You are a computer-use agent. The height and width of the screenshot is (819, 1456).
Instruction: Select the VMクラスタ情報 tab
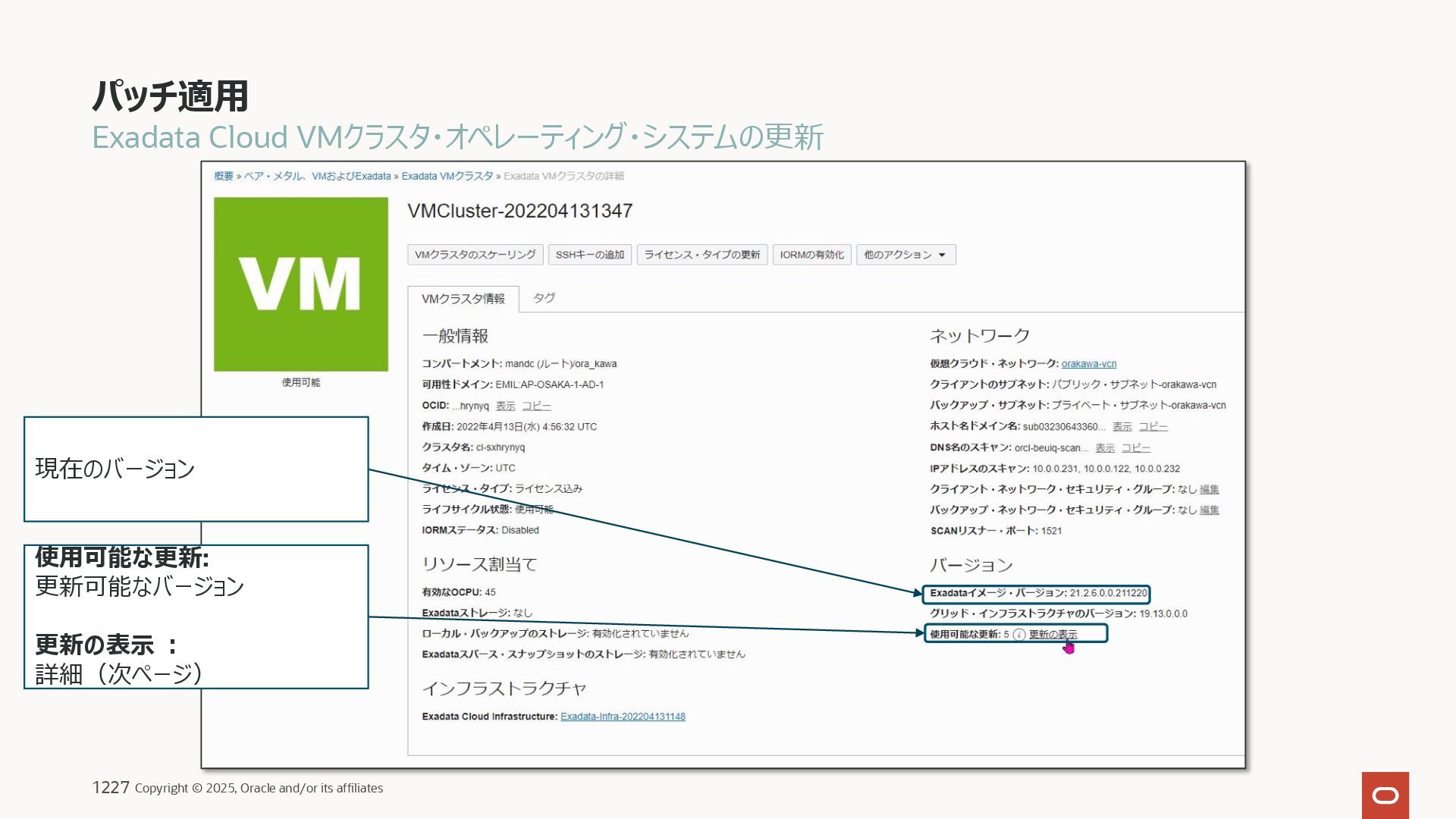pos(463,299)
